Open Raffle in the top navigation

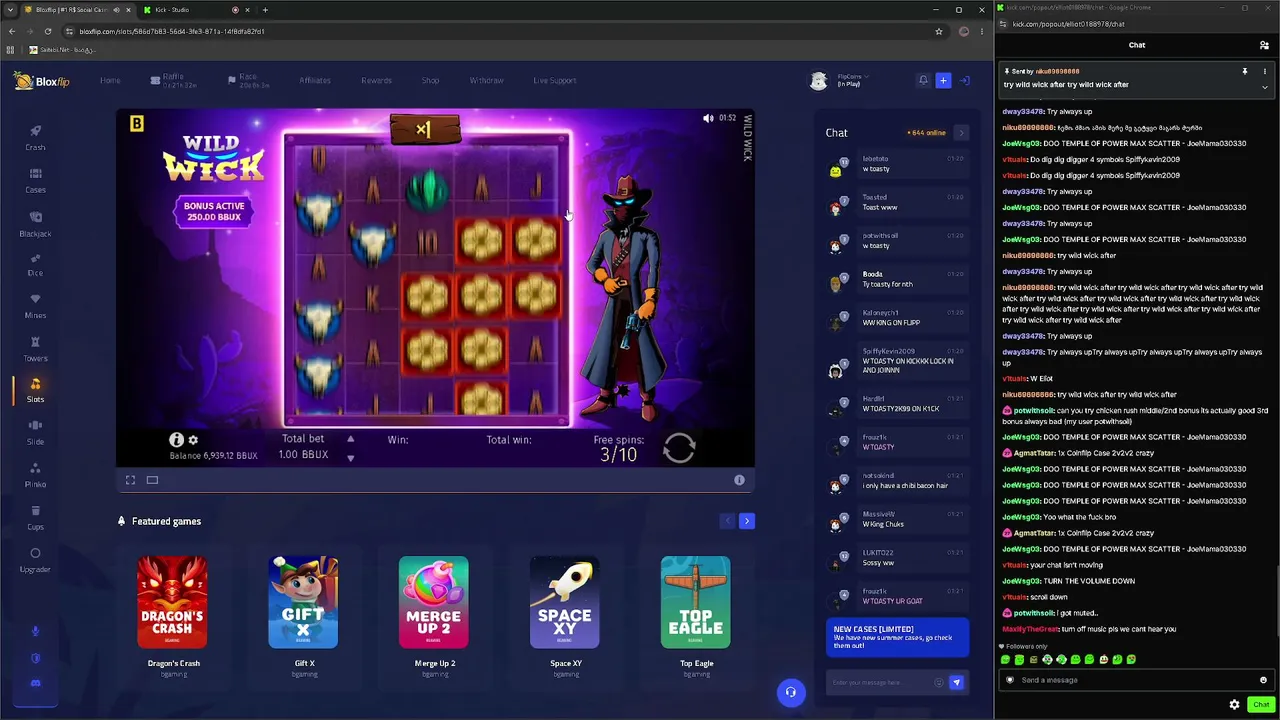pos(167,81)
